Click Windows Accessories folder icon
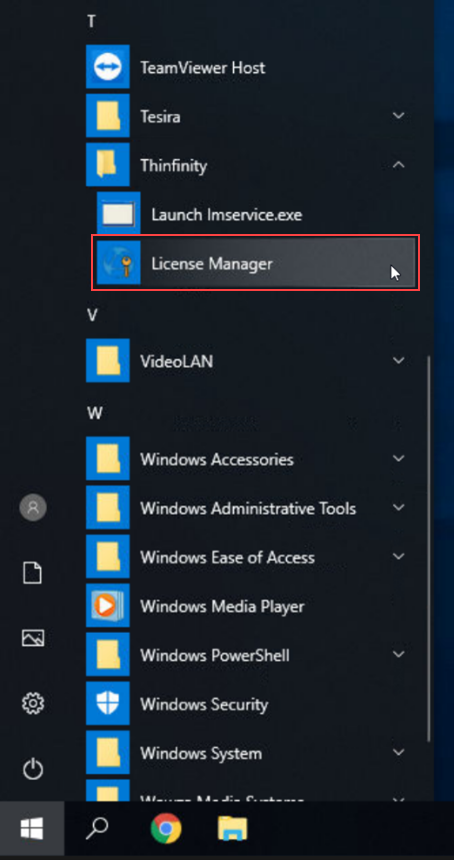The width and height of the screenshot is (454, 860). tap(107, 459)
